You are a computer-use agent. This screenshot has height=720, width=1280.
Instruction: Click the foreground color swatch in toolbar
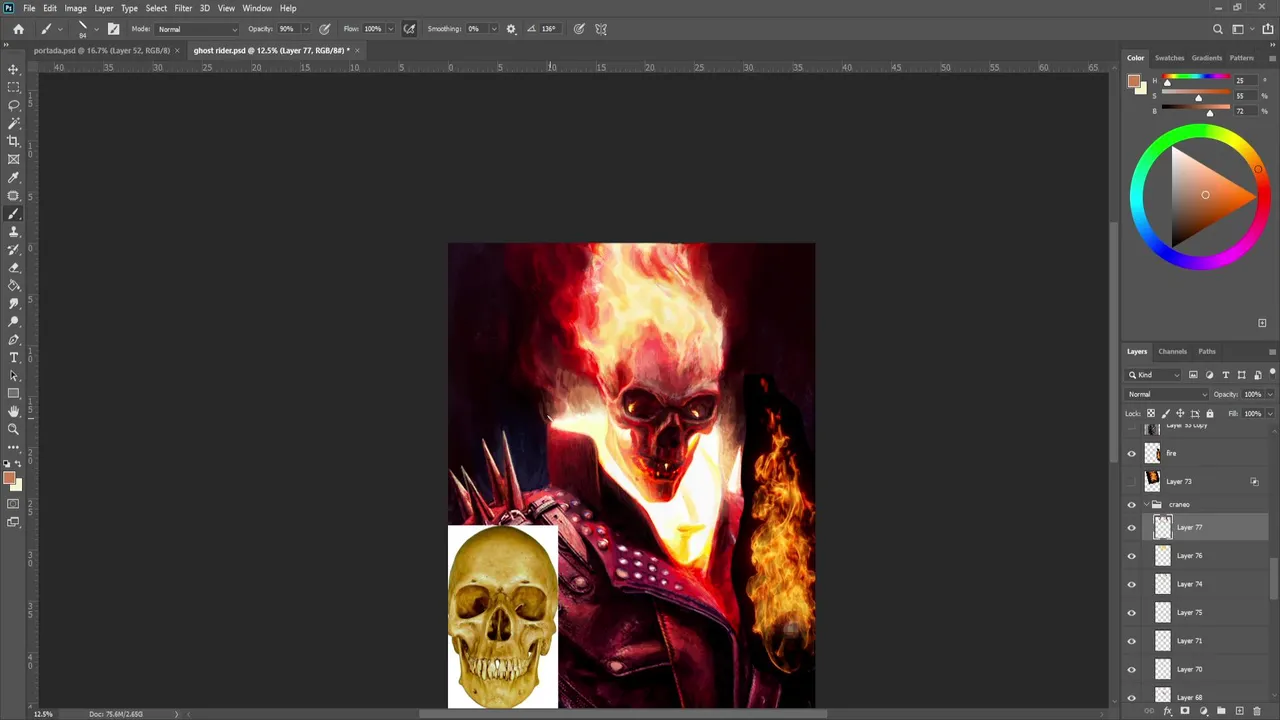[9, 479]
